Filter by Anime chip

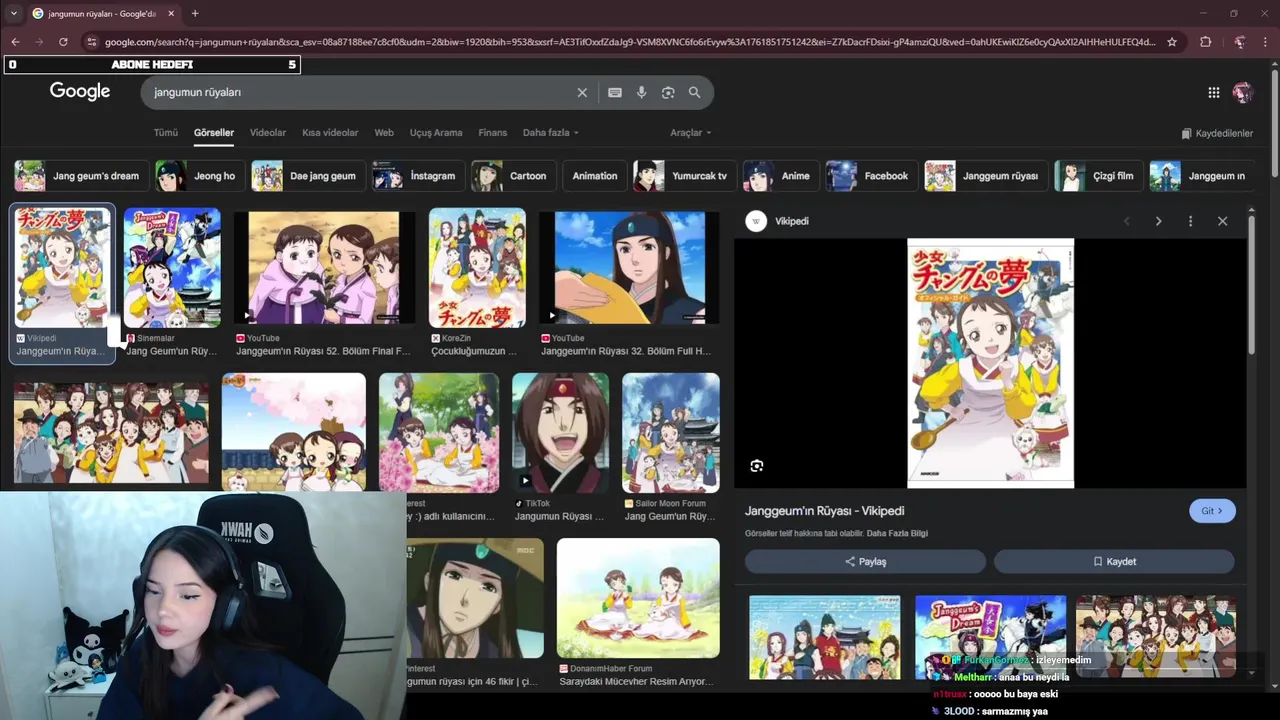pos(781,176)
